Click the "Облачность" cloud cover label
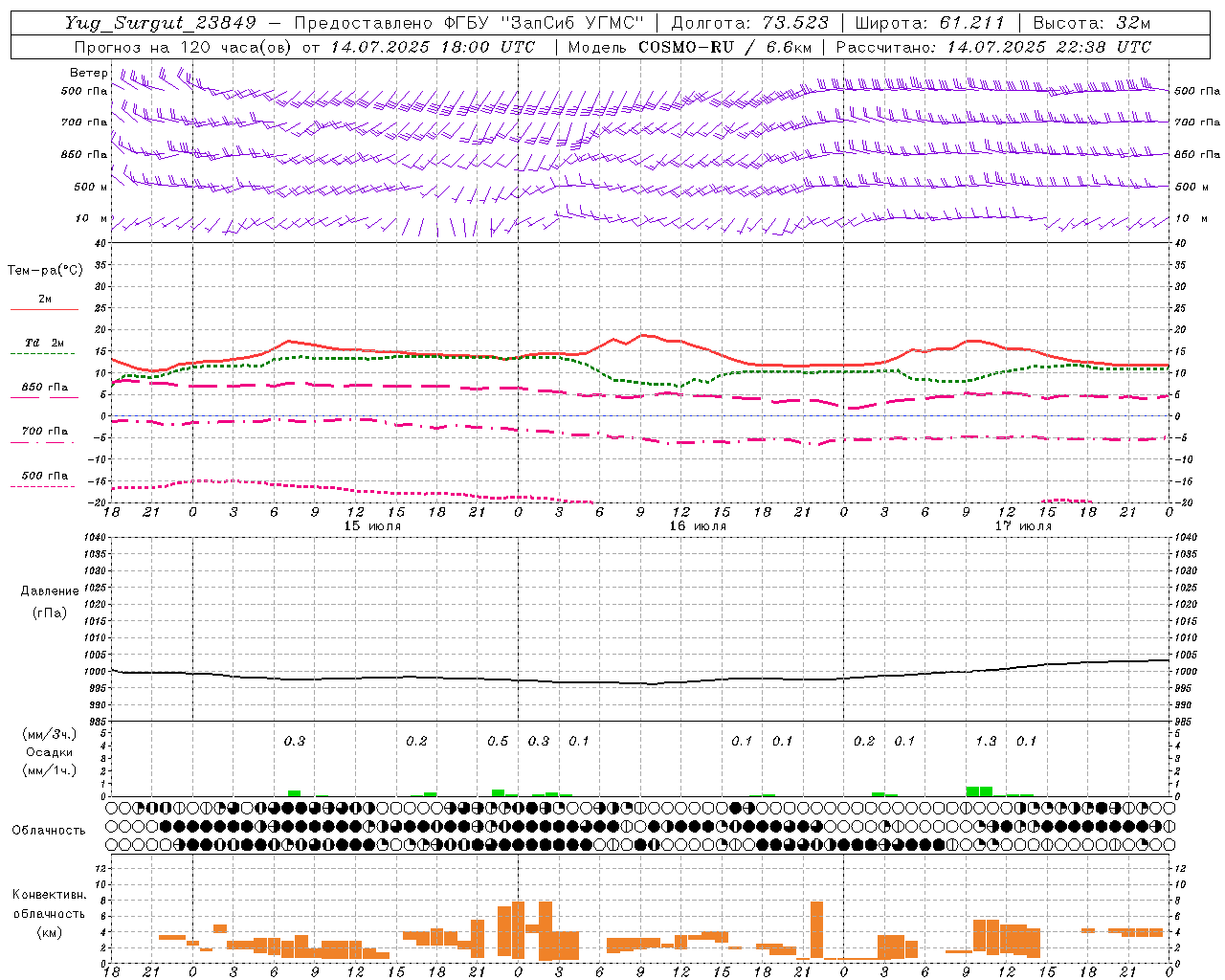Image resolution: width=1225 pixels, height=980 pixels. click(x=49, y=831)
